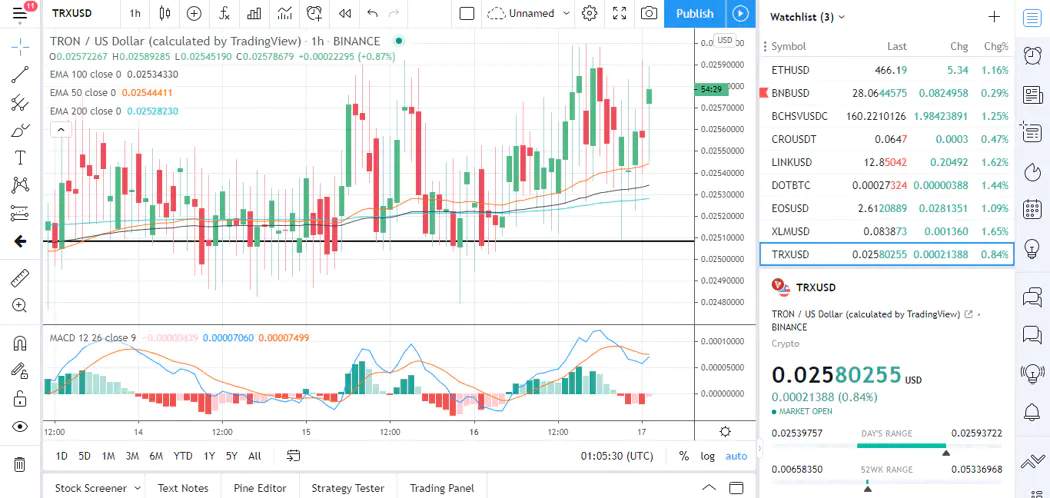The image size is (1050, 498).
Task: Collapse the indicator legend chevron
Action: [x=60, y=130]
